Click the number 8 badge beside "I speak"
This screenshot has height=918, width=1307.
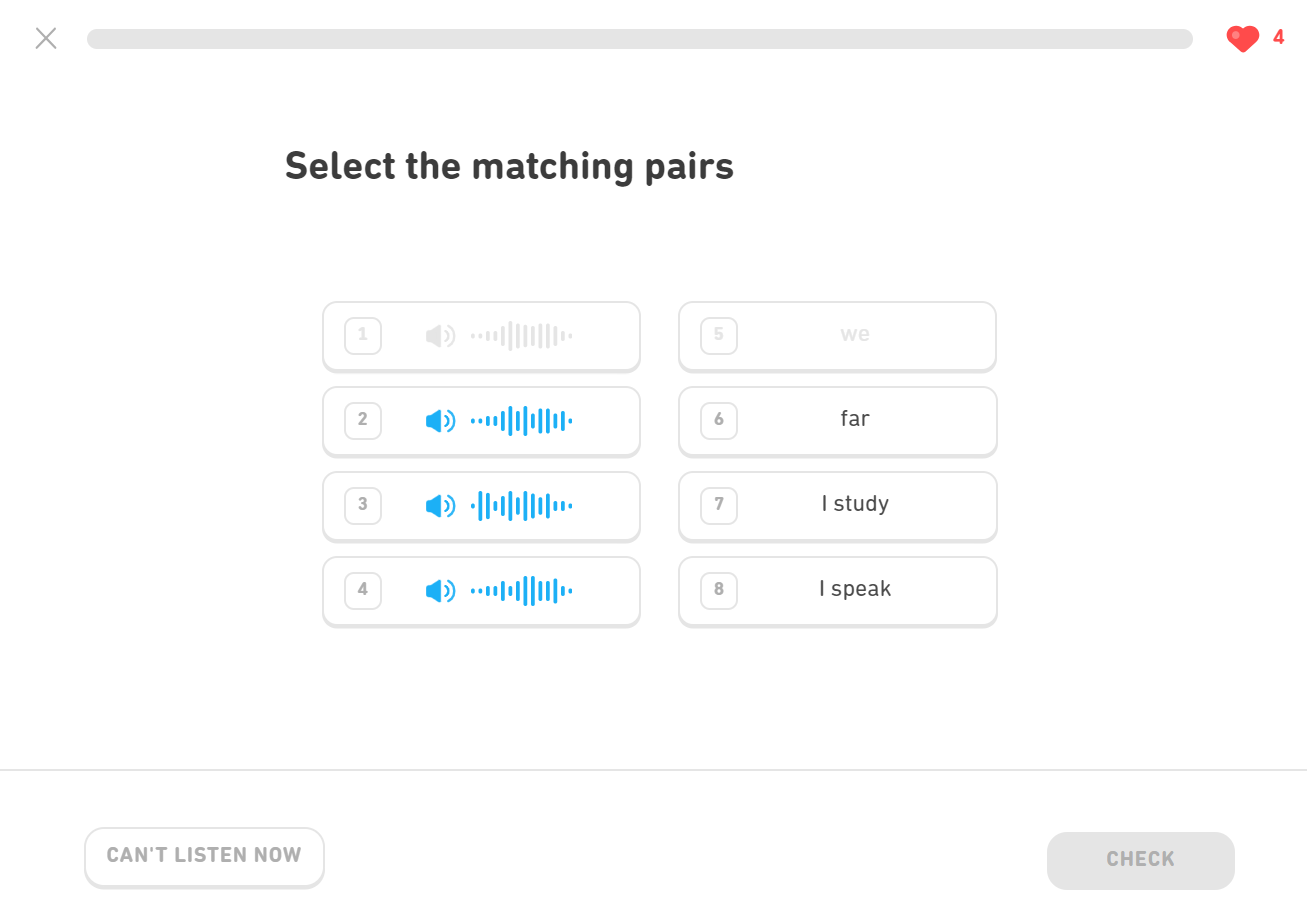pyautogui.click(x=719, y=590)
